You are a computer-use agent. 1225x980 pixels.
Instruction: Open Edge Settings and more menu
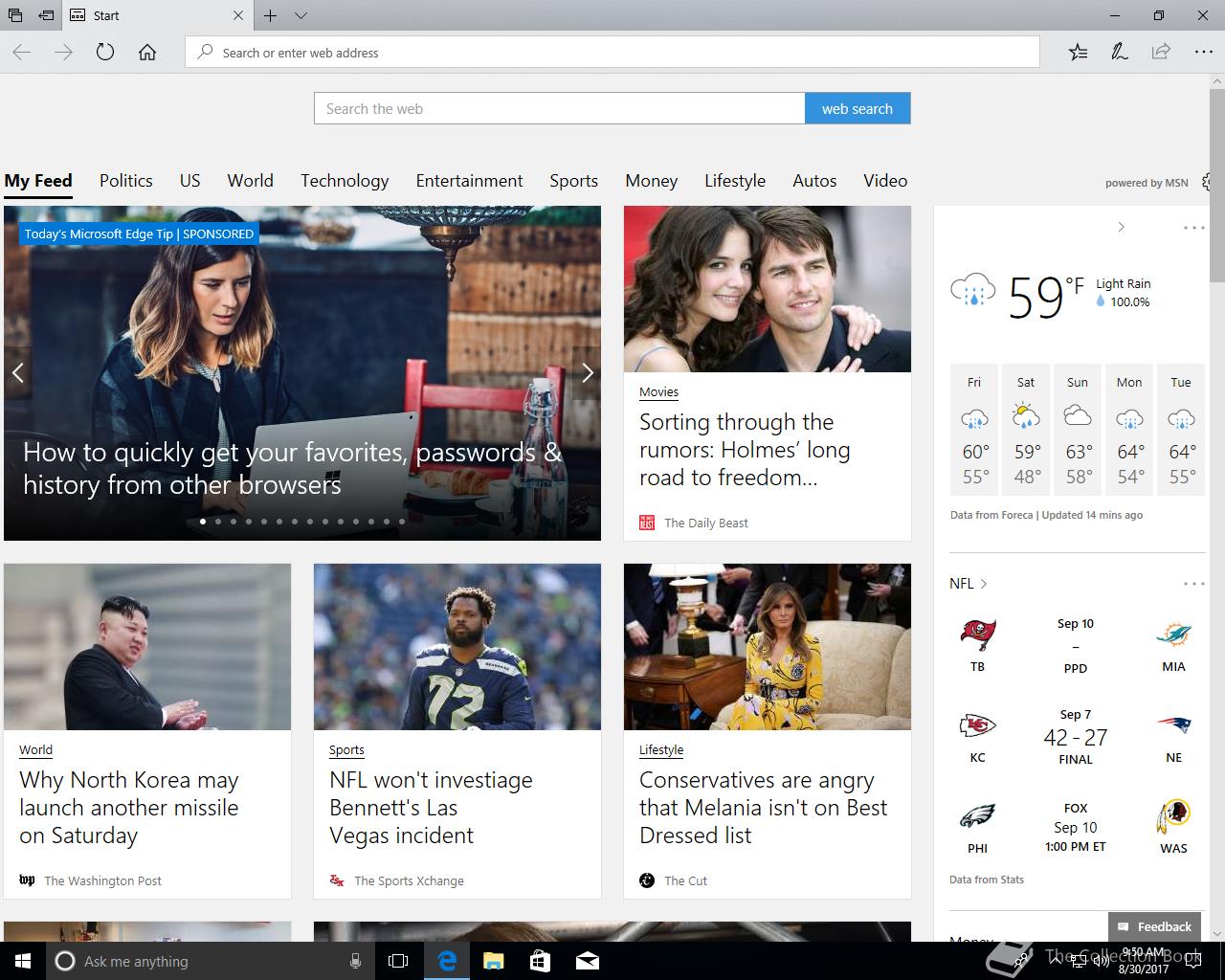point(1203,53)
